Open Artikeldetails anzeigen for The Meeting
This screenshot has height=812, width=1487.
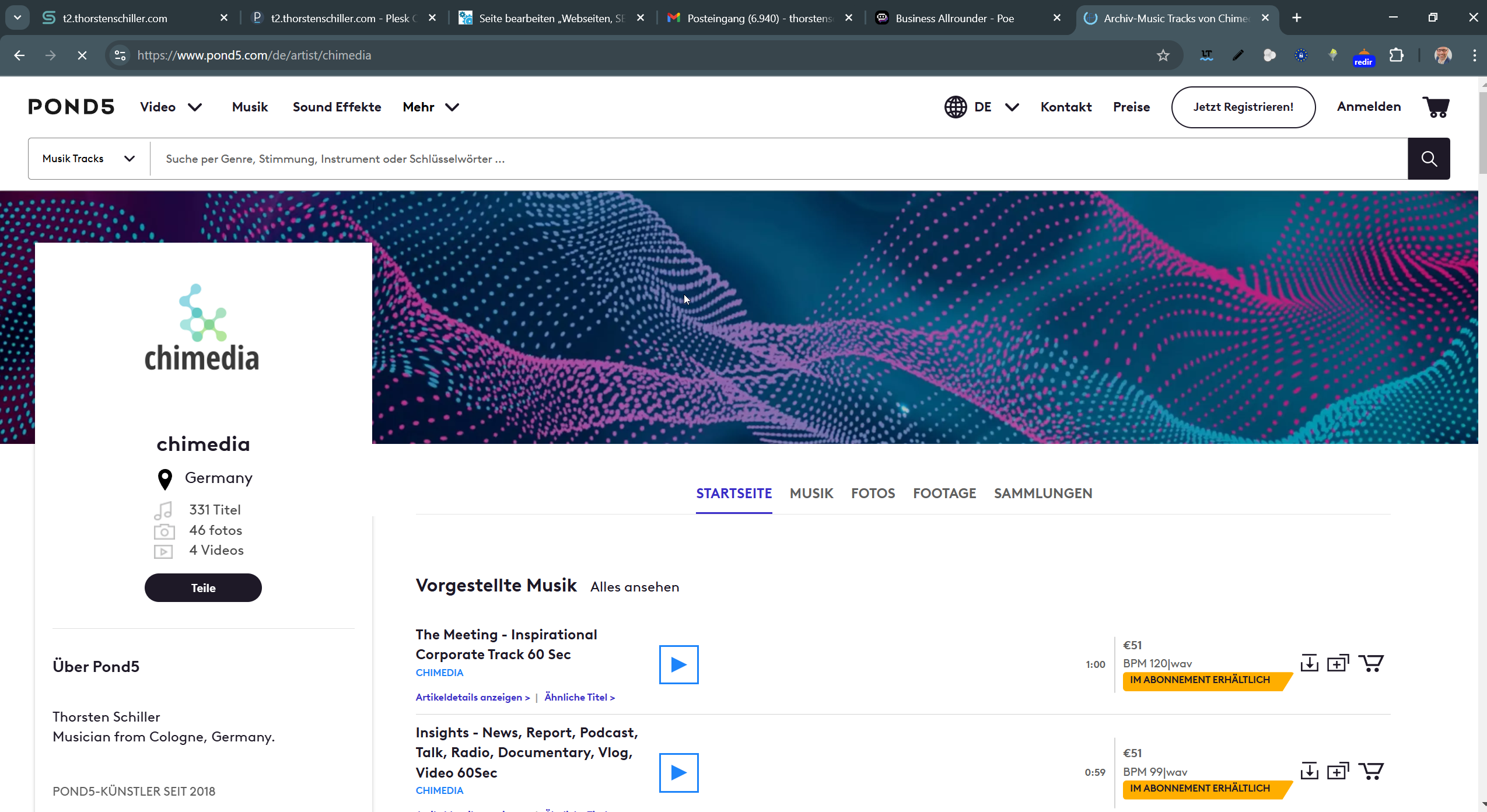(473, 697)
